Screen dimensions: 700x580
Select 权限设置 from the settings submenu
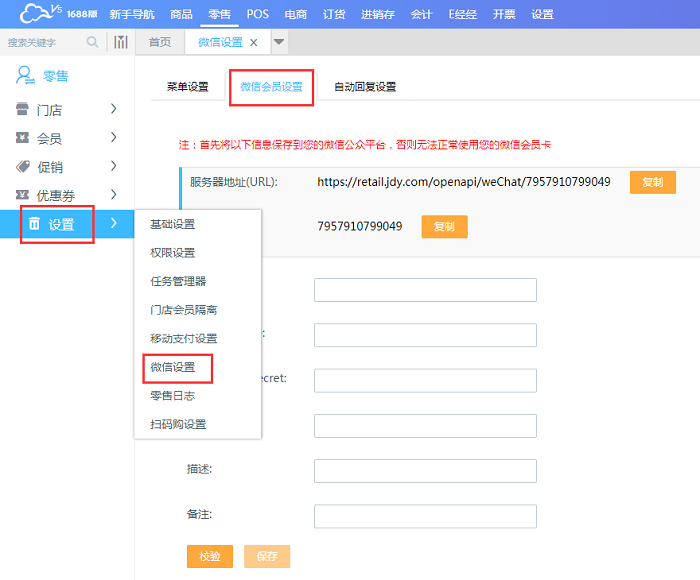[172, 253]
